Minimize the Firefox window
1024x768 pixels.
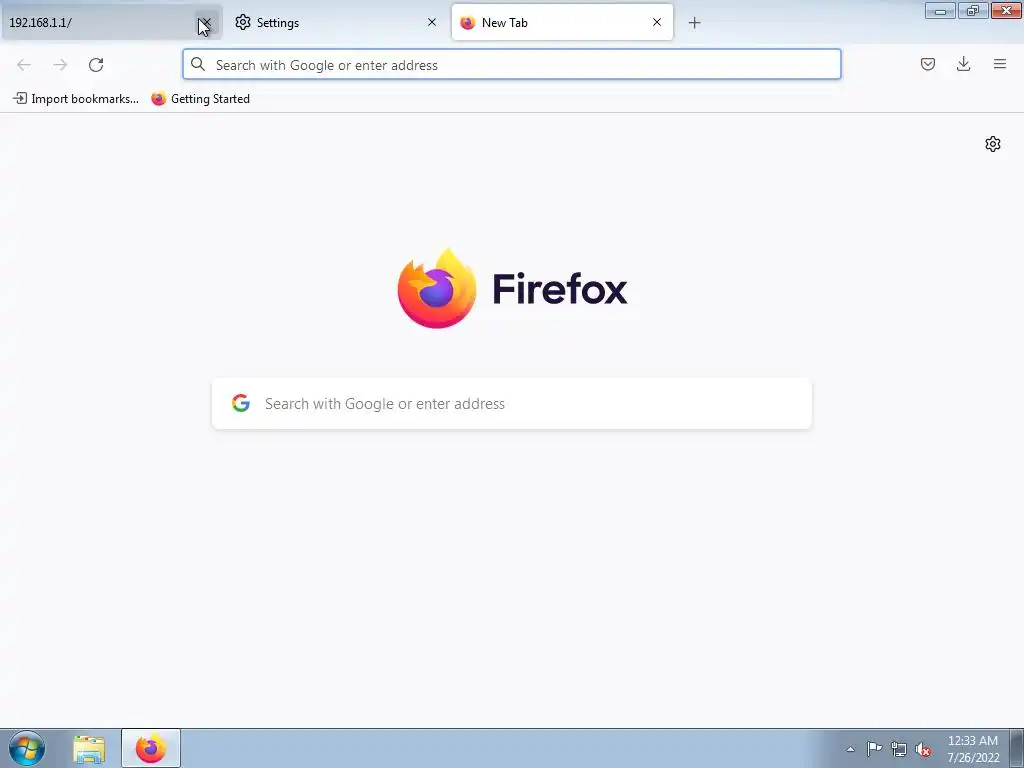click(x=940, y=10)
